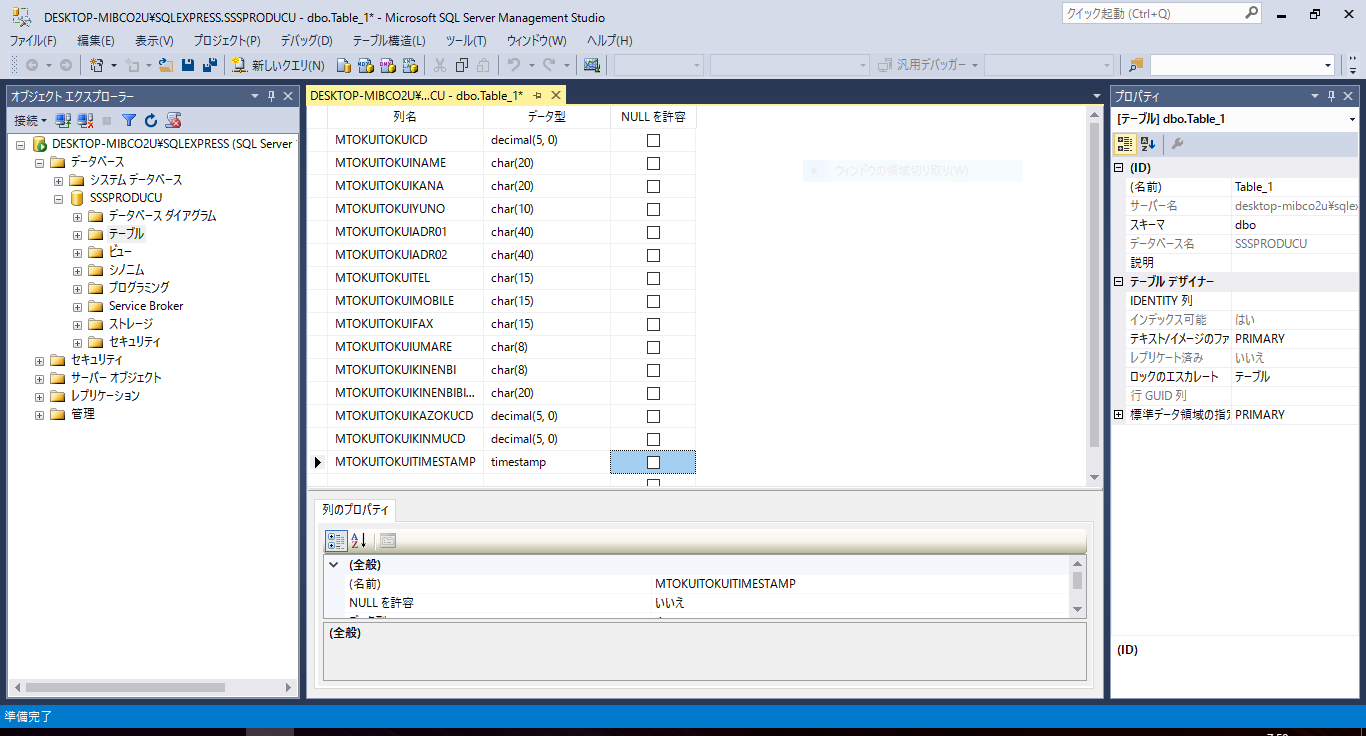This screenshot has width=1366, height=736.
Task: Close the dbo.Table_1* tab
Action: coord(555,95)
